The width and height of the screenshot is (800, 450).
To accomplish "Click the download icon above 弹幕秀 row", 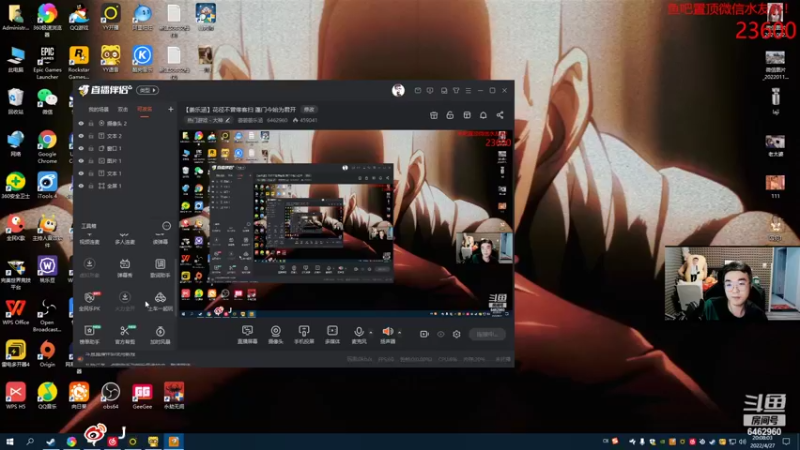I will tap(89, 264).
